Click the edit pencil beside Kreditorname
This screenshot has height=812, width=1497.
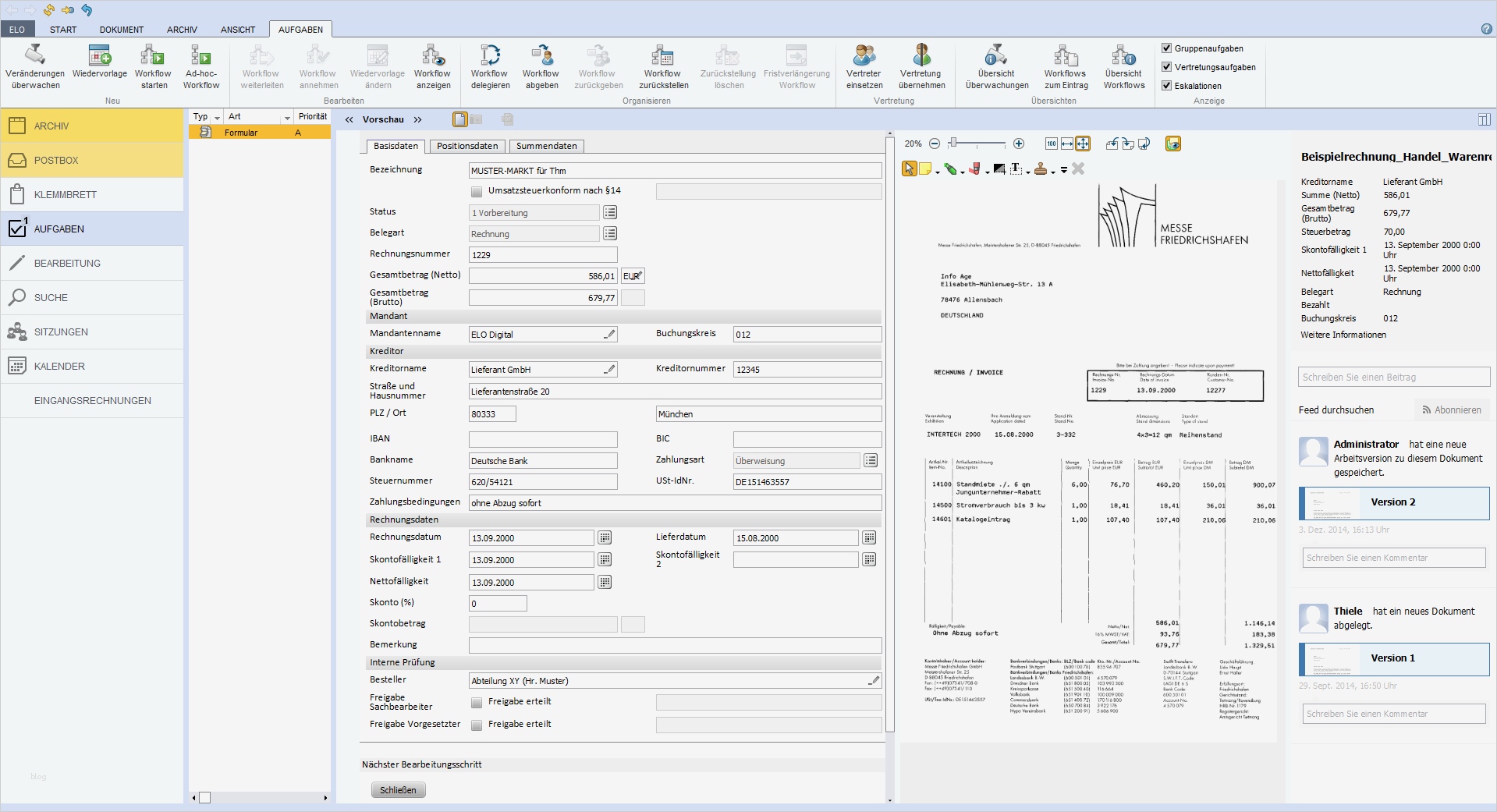(609, 370)
